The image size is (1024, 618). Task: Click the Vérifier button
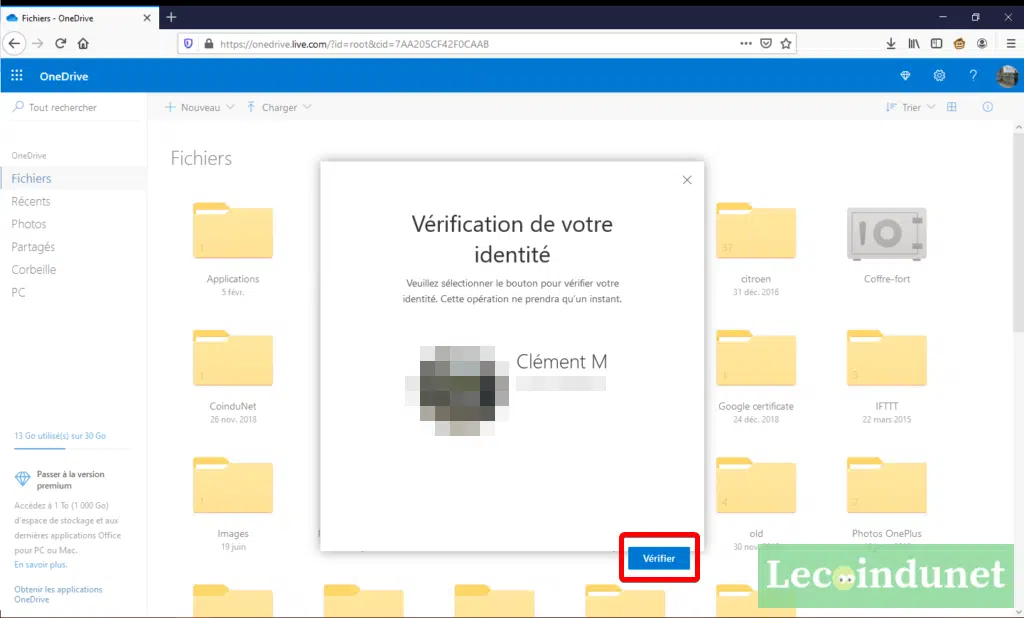pyautogui.click(x=658, y=559)
